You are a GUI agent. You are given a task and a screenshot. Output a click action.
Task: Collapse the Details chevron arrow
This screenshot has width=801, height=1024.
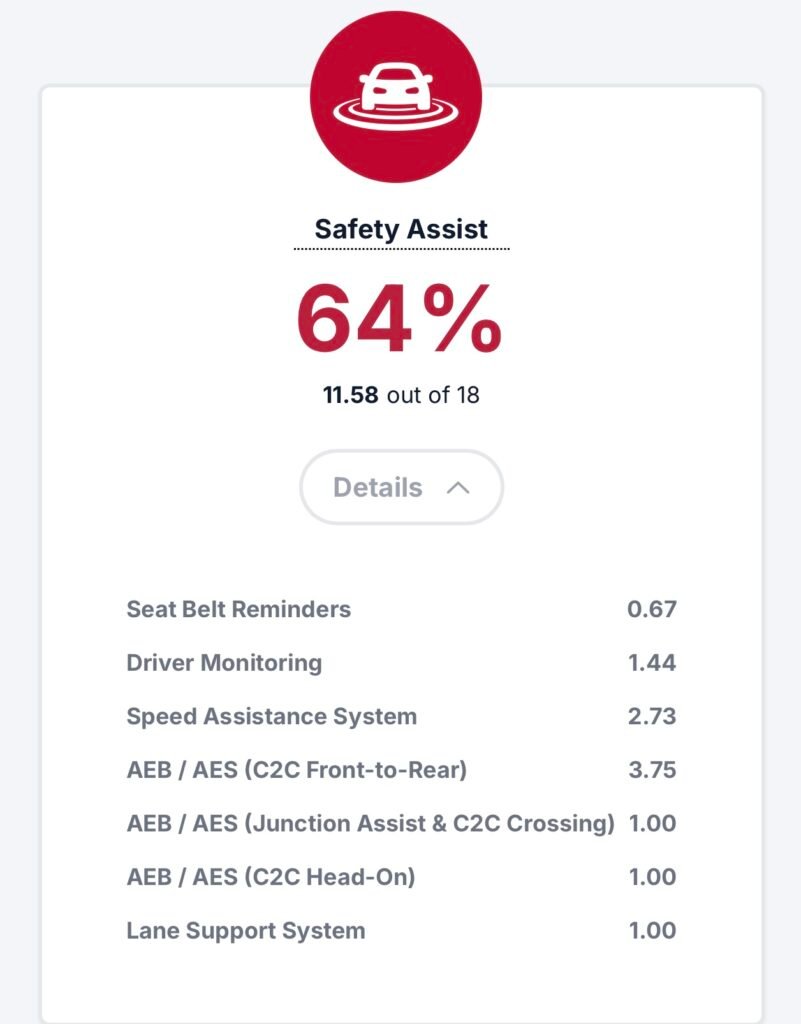458,488
